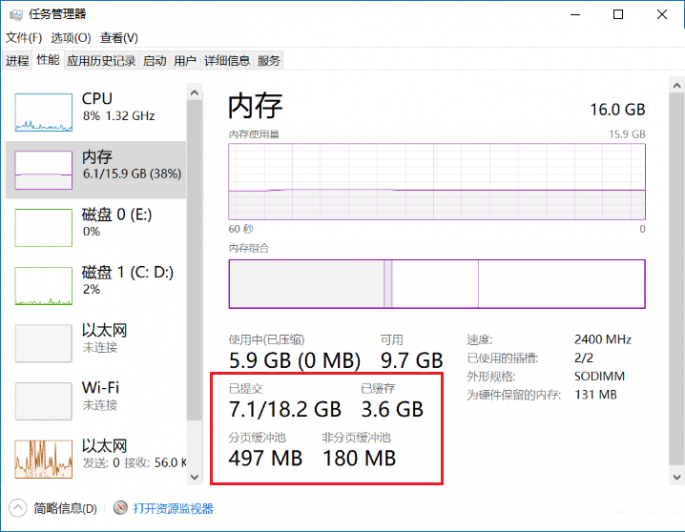Click the 资源监视器 icon at bottom
Image resolution: width=685 pixels, height=532 pixels.
(121, 509)
